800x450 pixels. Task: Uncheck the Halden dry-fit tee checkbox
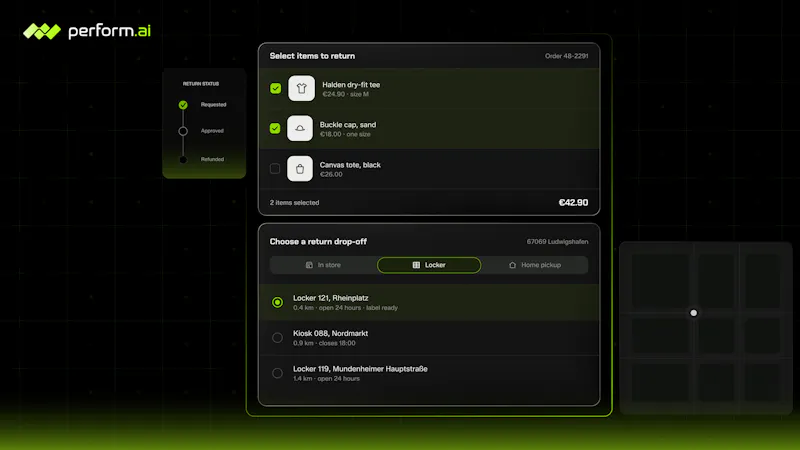click(276, 88)
